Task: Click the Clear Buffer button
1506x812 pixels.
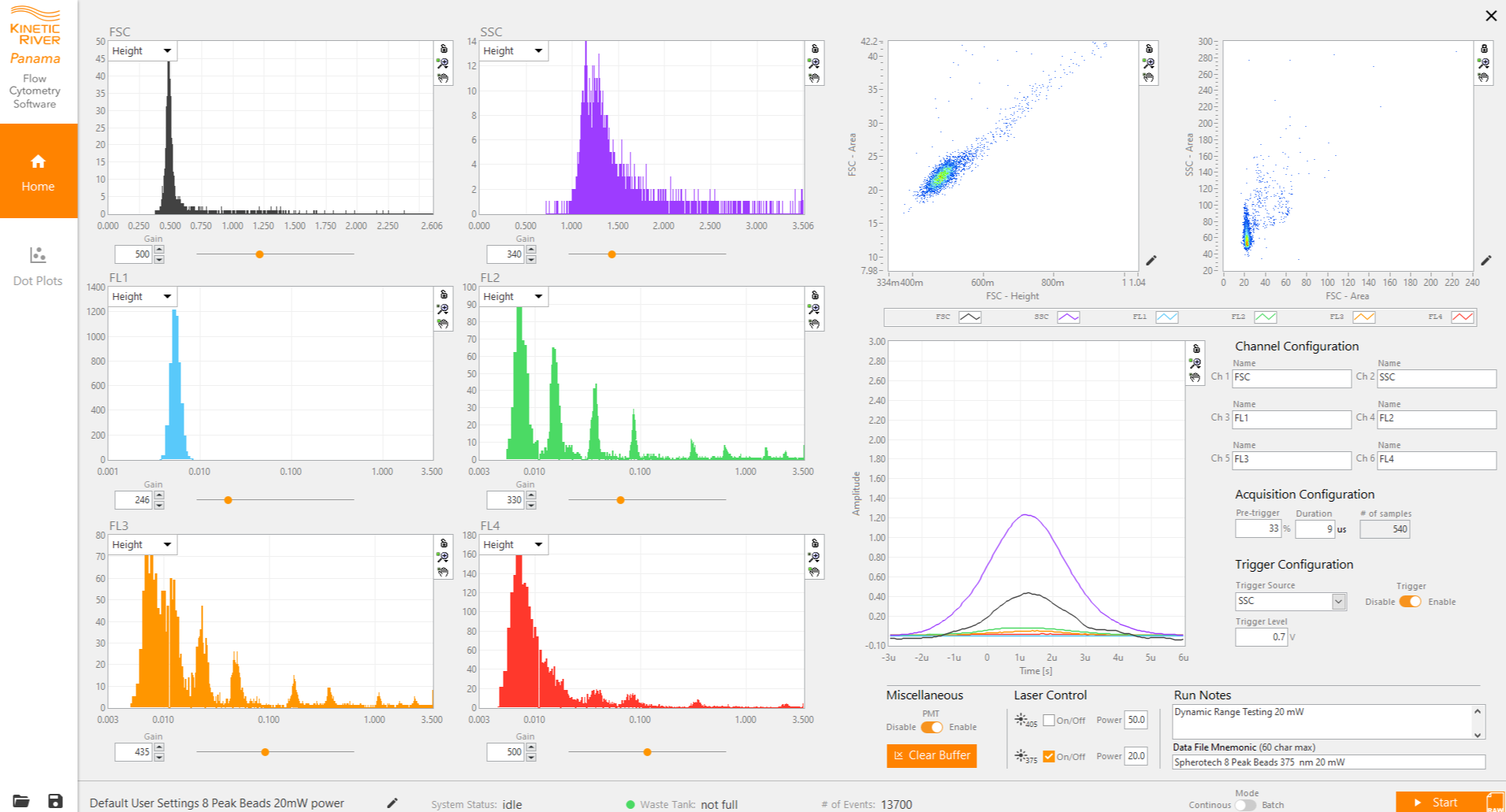Action: [x=931, y=755]
